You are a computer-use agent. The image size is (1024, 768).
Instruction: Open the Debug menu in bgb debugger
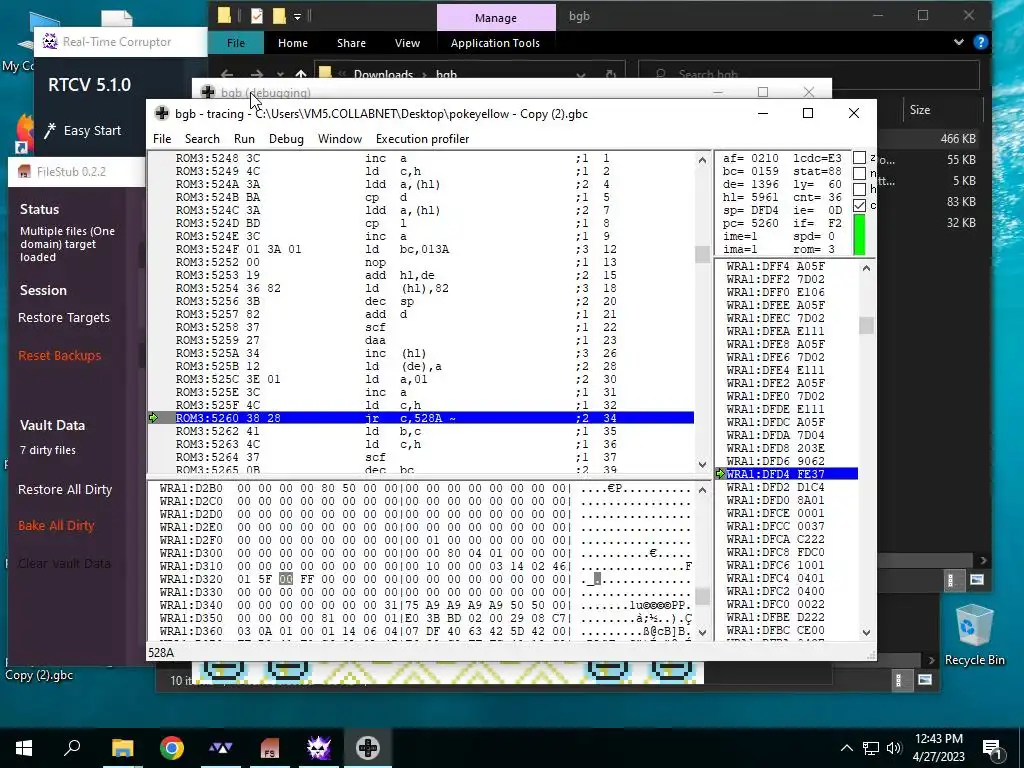click(286, 138)
